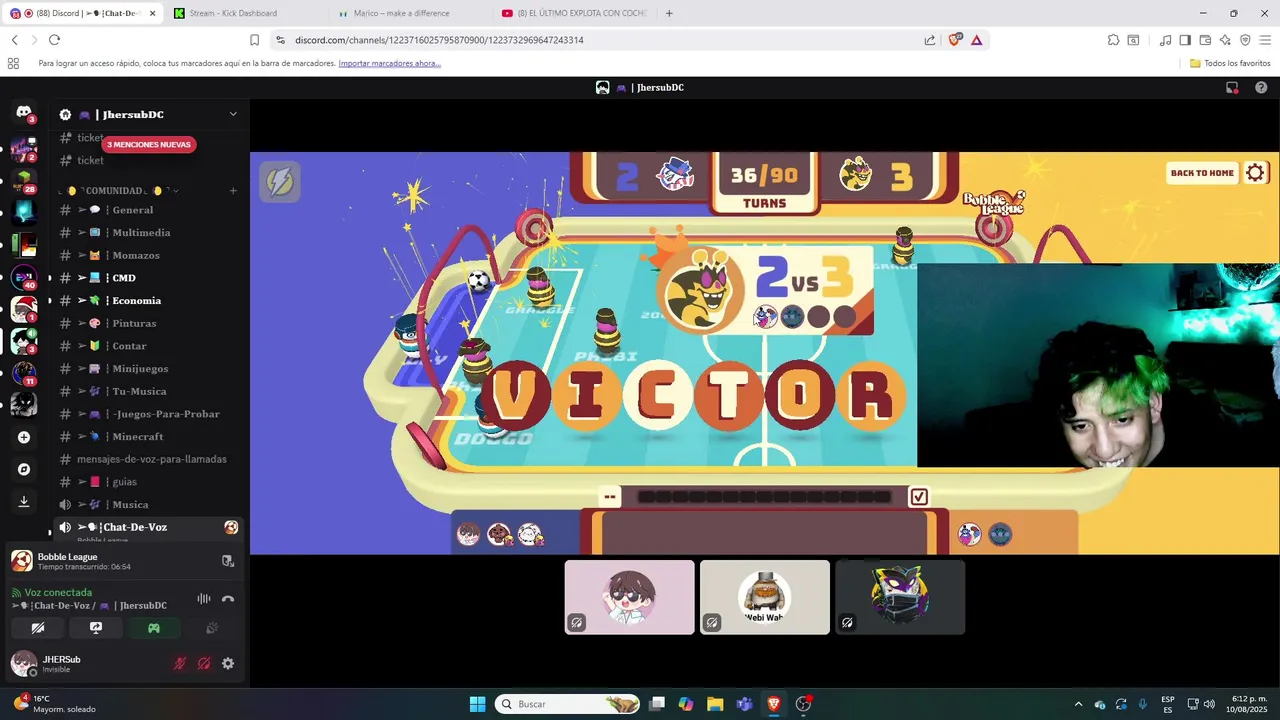Click BACK TO HOME game button

[x=1202, y=173]
